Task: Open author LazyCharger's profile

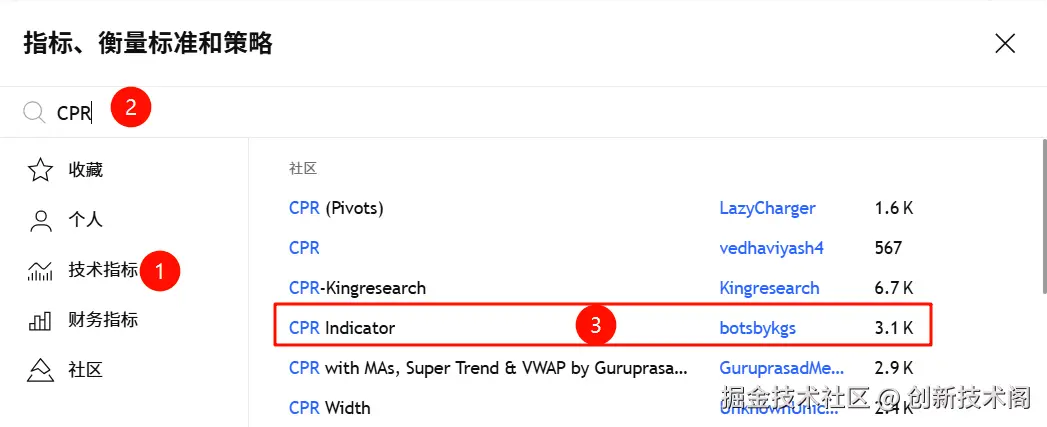Action: 767,208
